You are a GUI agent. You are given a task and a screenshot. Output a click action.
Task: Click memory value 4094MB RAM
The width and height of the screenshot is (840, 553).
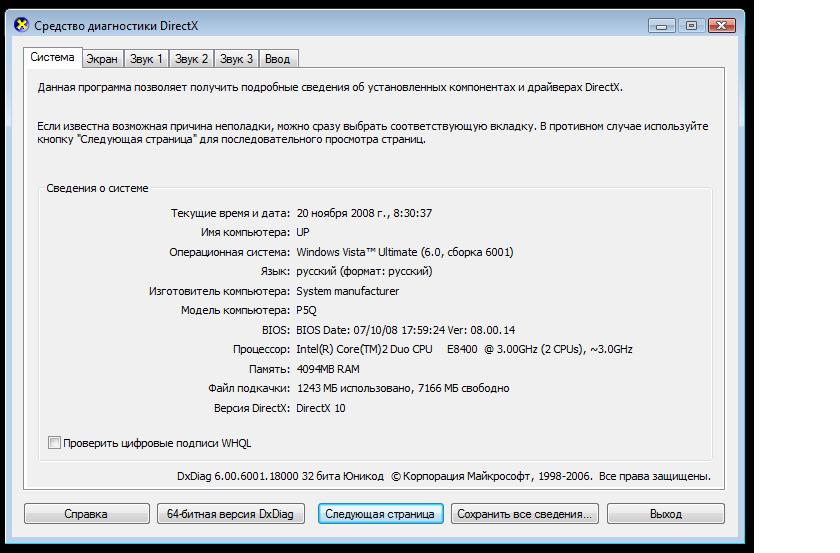328,369
